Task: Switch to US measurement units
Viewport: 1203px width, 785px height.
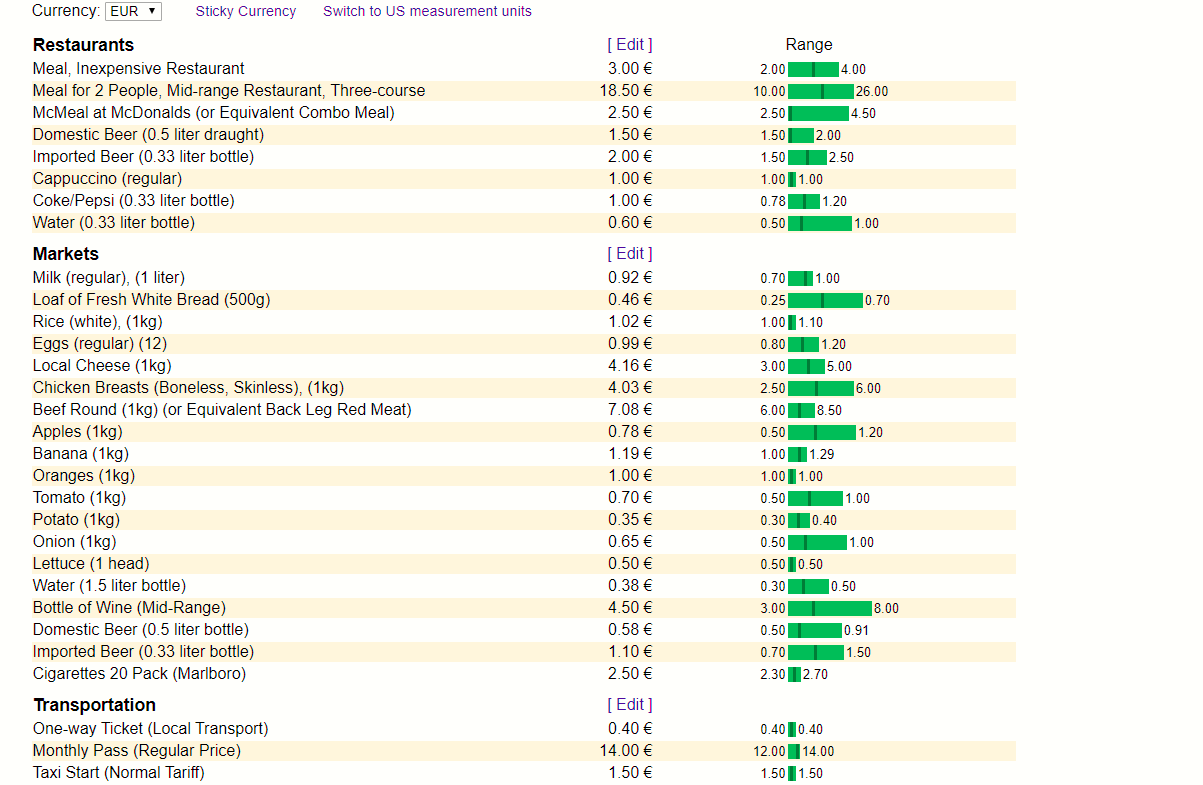Action: [427, 11]
